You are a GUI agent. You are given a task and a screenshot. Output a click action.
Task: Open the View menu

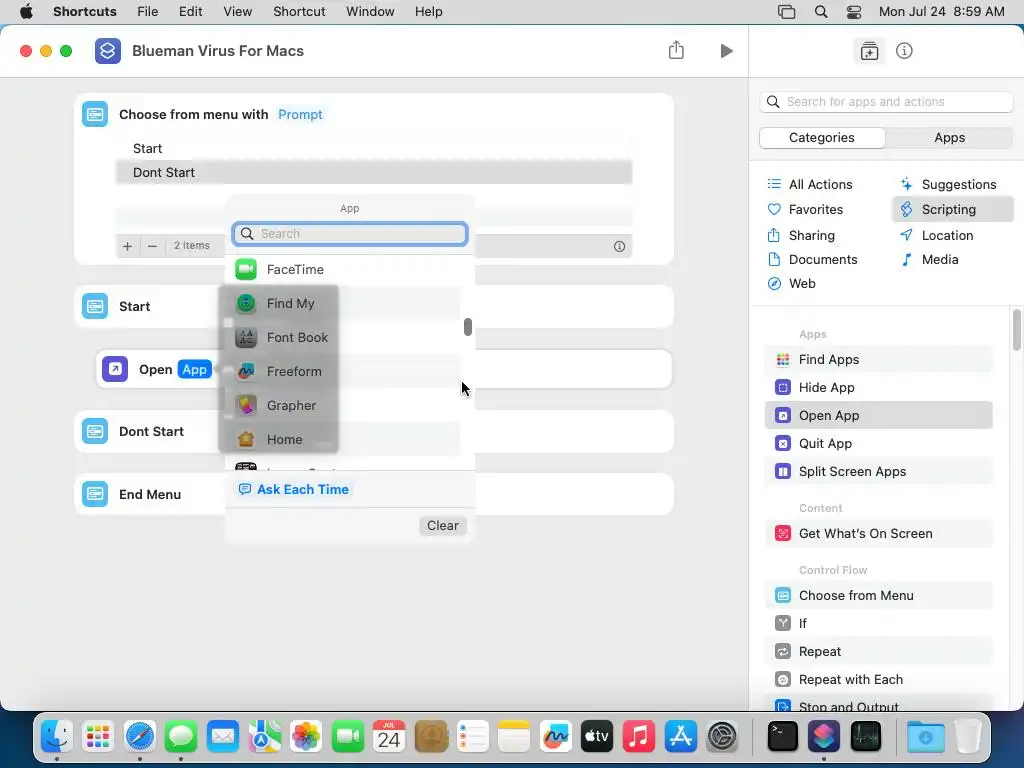pos(238,12)
